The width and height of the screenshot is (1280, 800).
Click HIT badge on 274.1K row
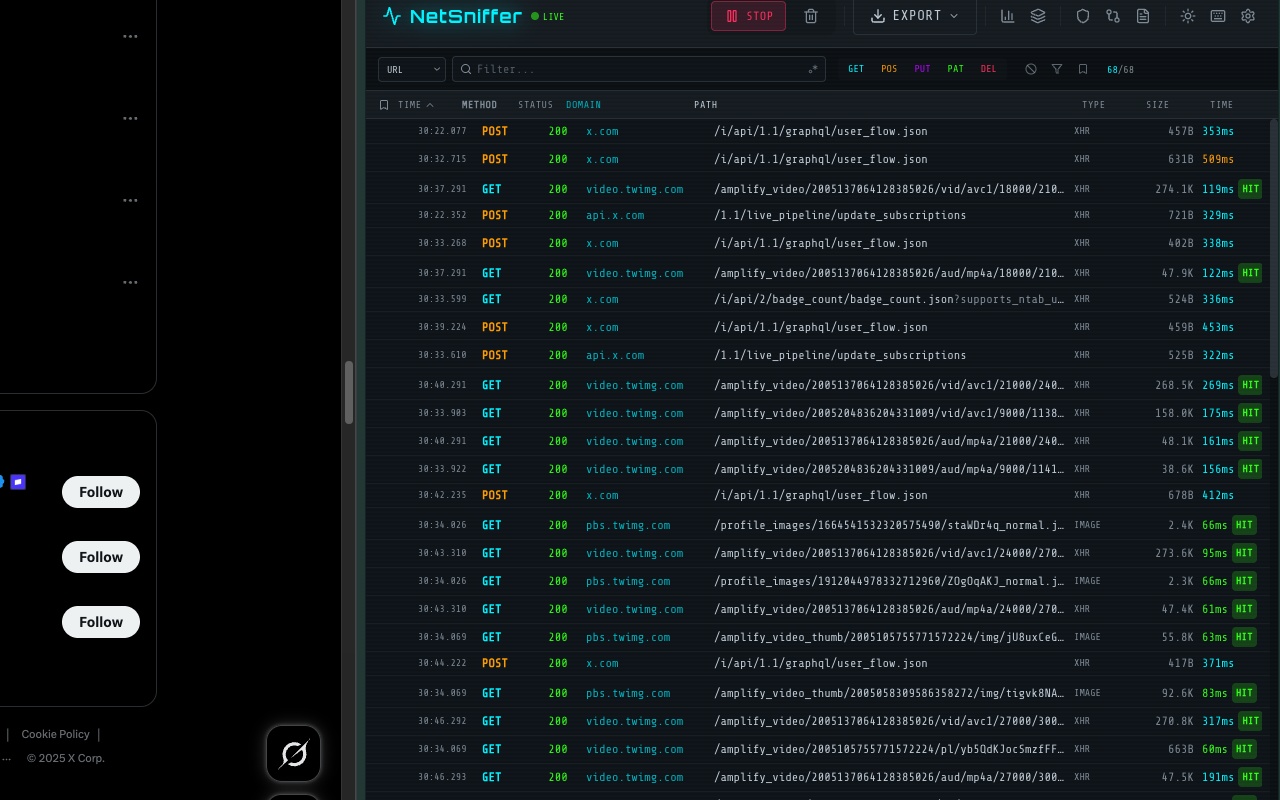pyautogui.click(x=1250, y=189)
